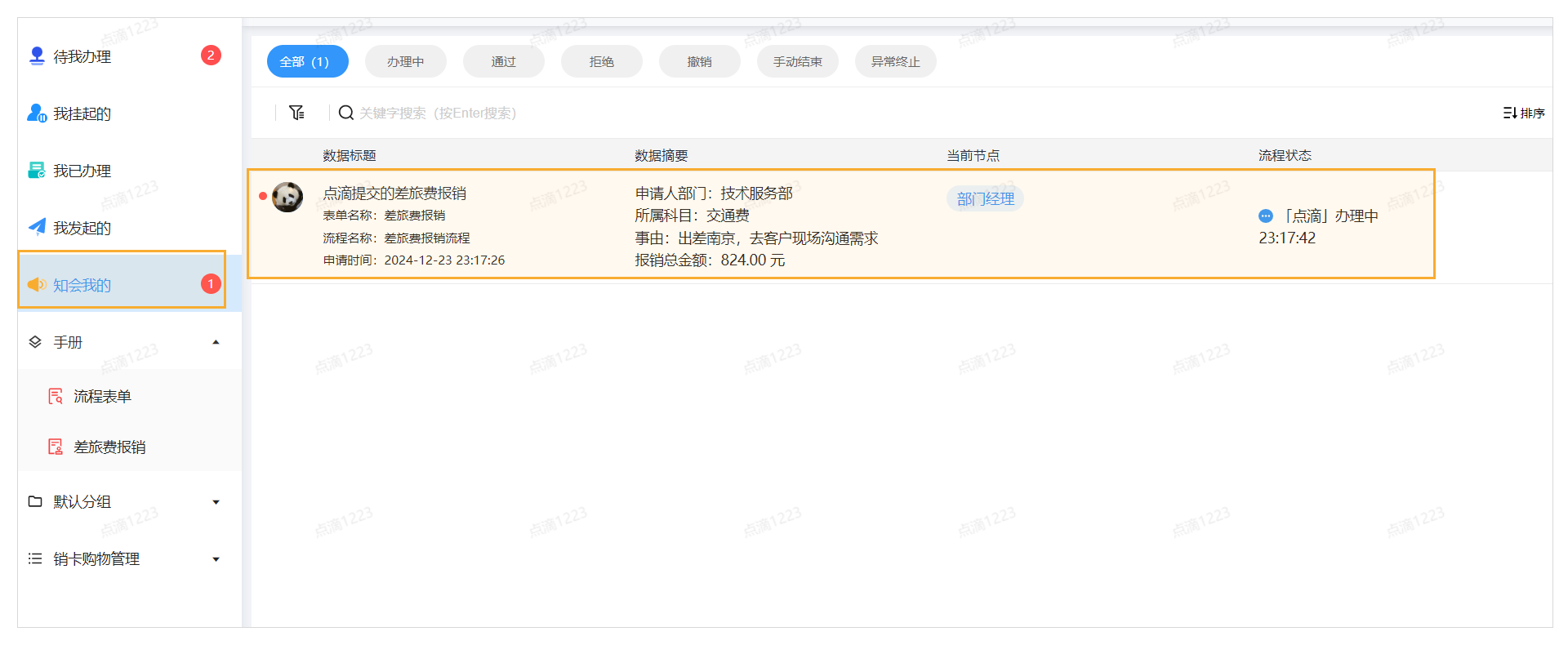Open the filter funnel icon
Image resolution: width=1568 pixels, height=645 pixels.
[x=297, y=113]
